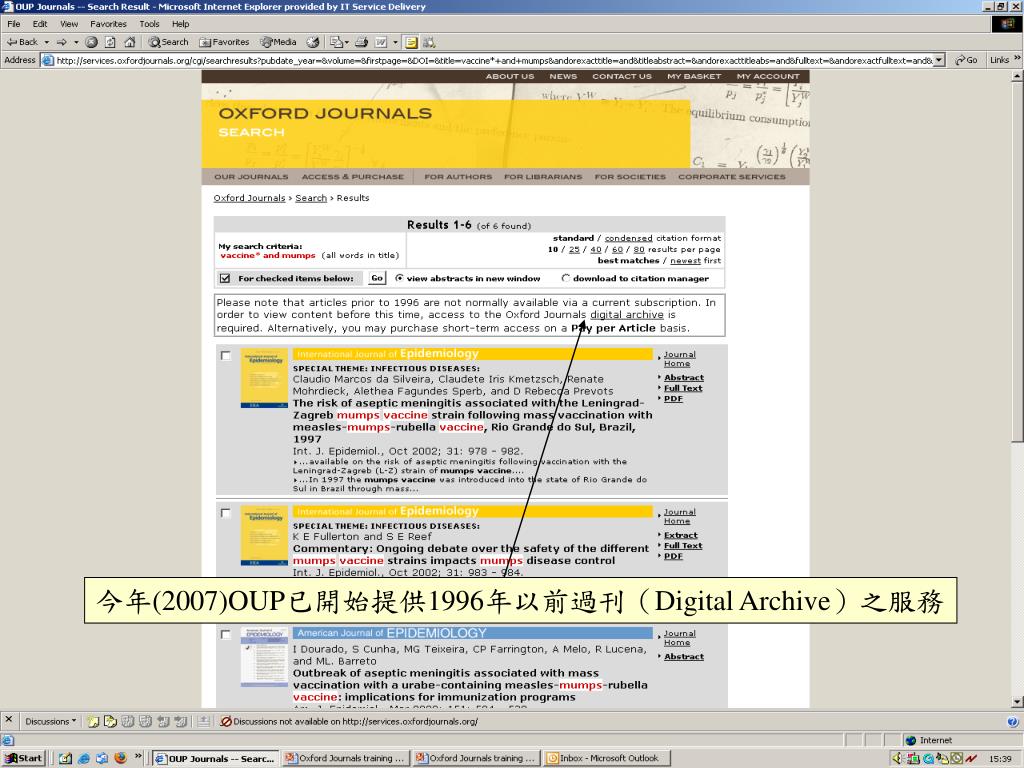Viewport: 1024px width, 768px height.
Task: Open the Discussions dropdown menu
Action: (x=51, y=722)
